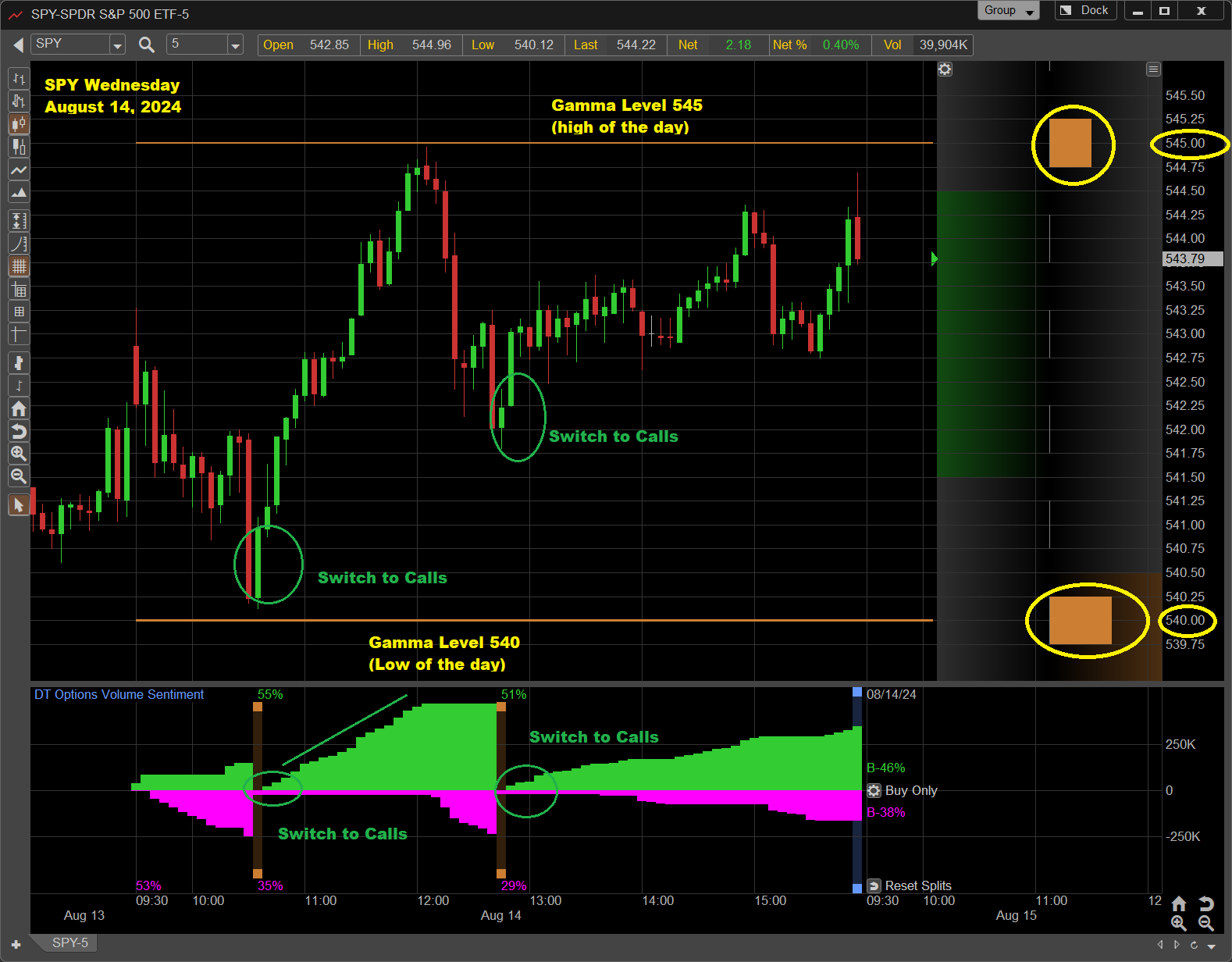
Task: Click the refresh icon in bottom bar
Action: (x=1195, y=945)
